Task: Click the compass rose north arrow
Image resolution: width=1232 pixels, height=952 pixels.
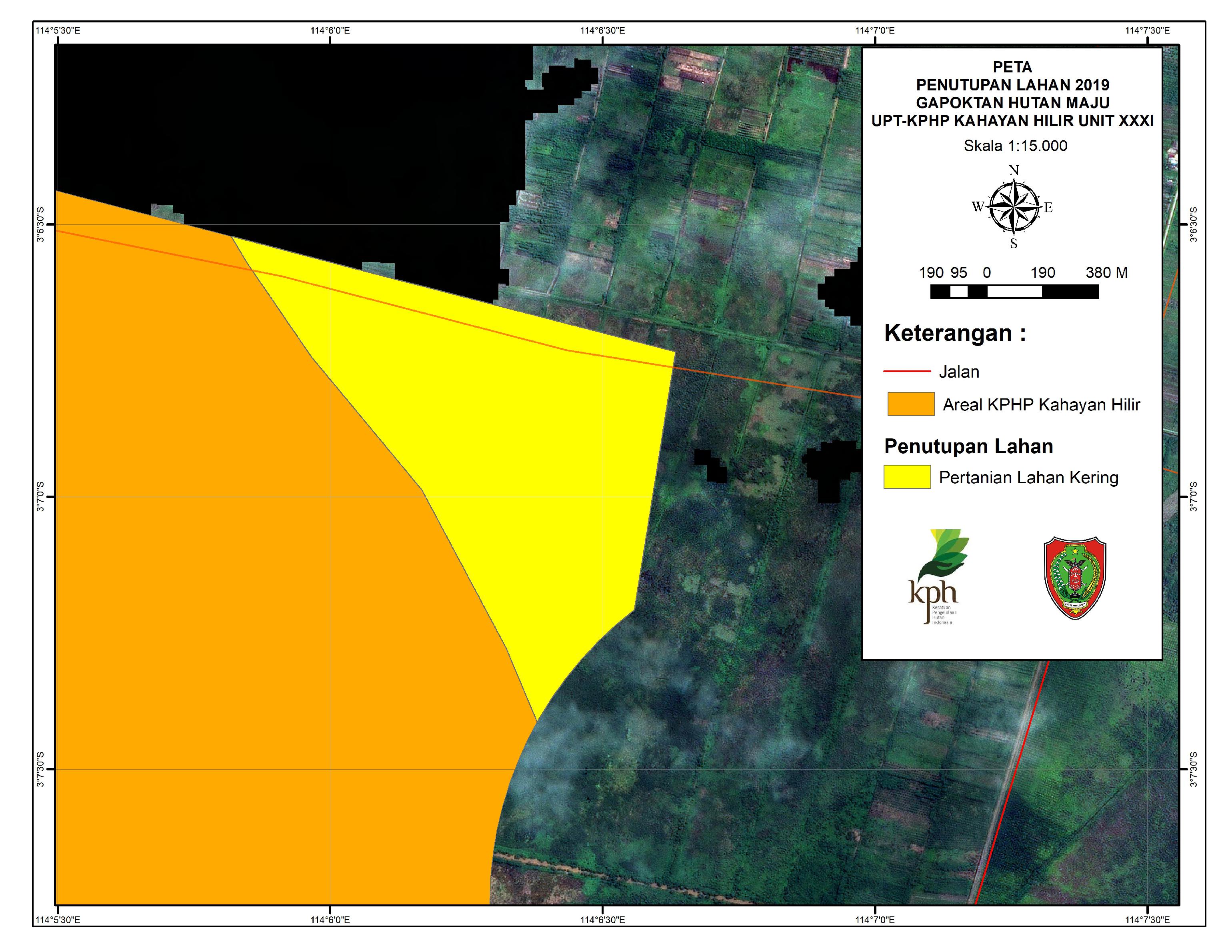Action: [1014, 206]
